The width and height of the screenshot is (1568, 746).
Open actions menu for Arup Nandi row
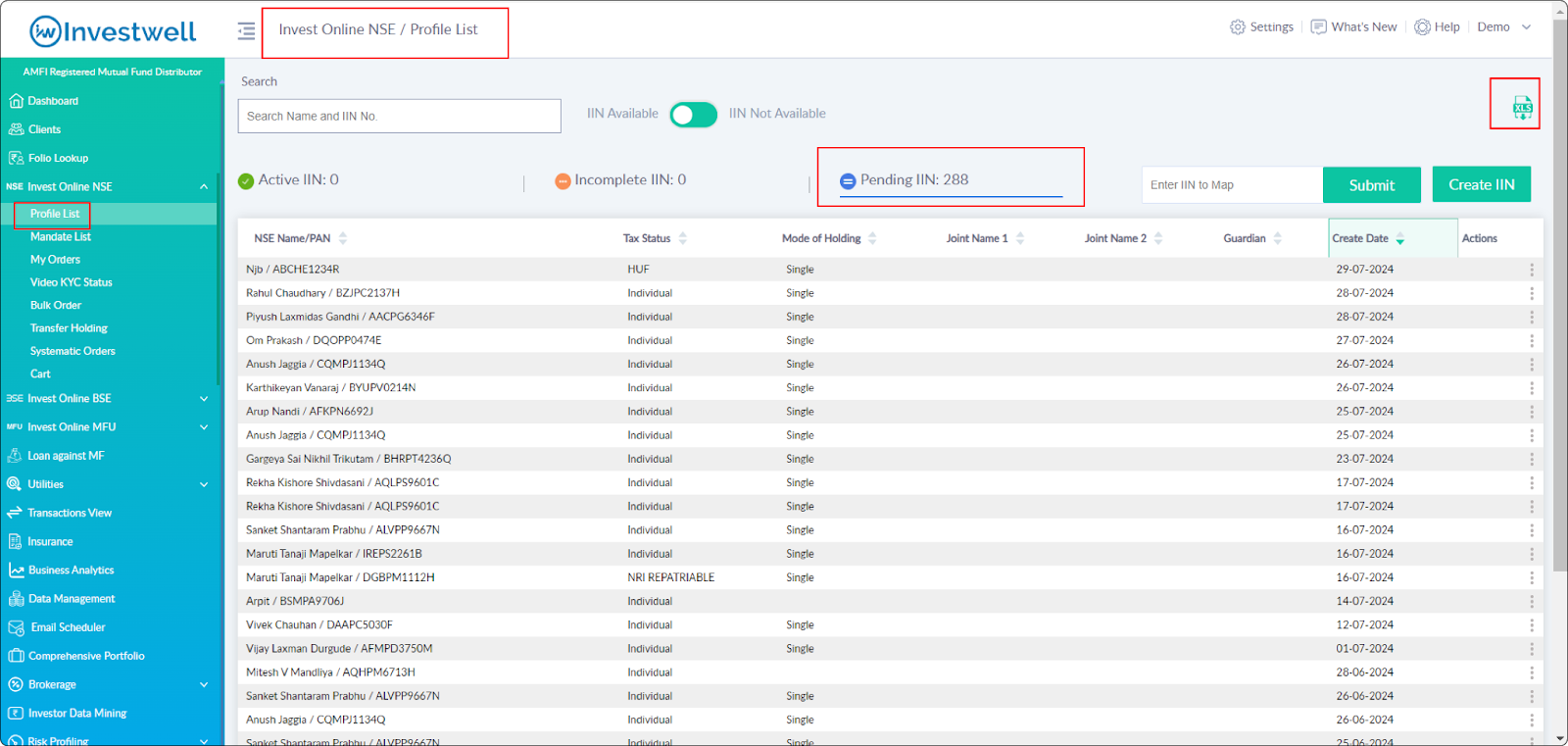[1532, 412]
